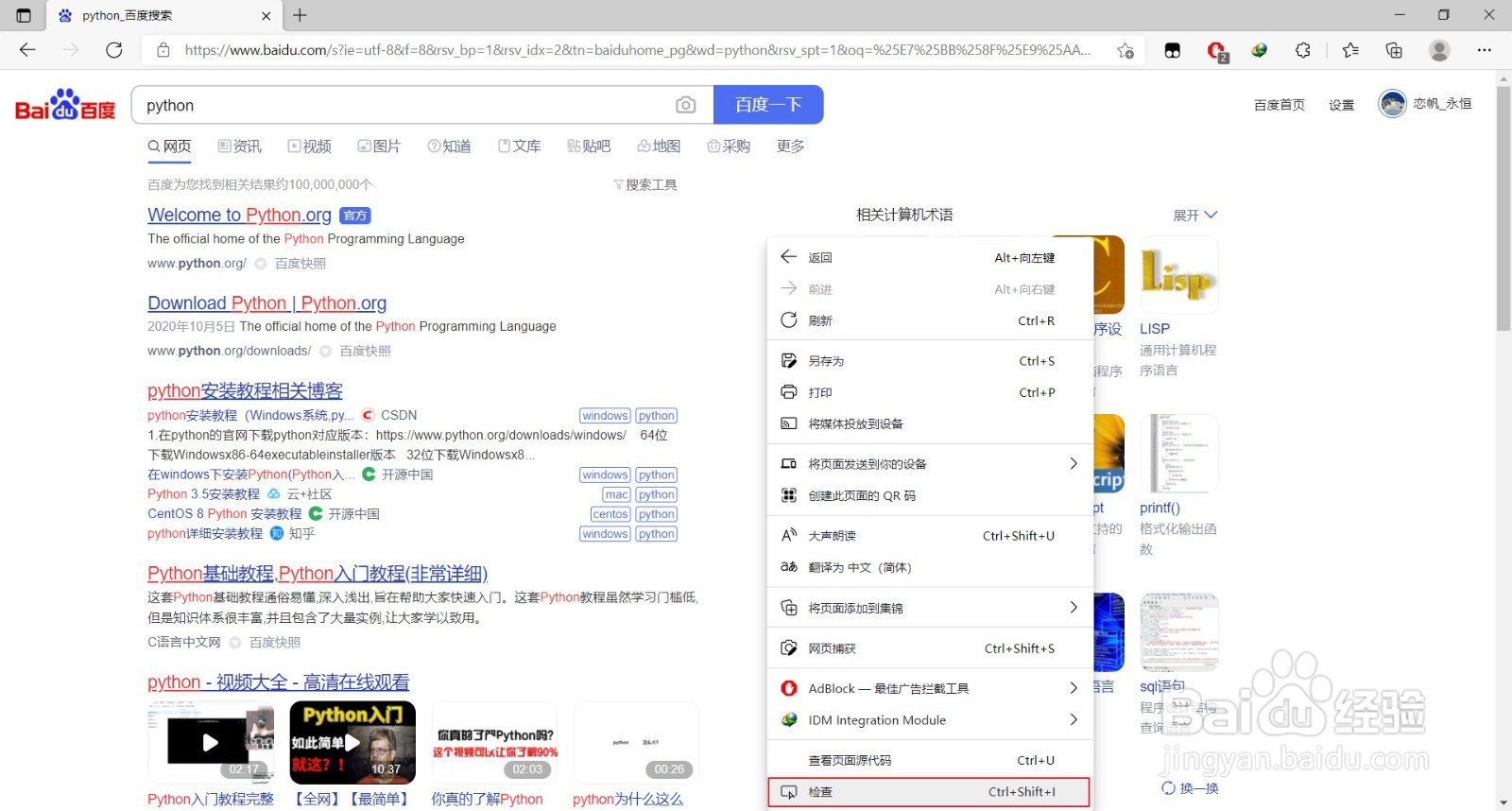The image size is (1512, 811).
Task: Open 将页面添加到集锦 submenu
Action: point(930,608)
